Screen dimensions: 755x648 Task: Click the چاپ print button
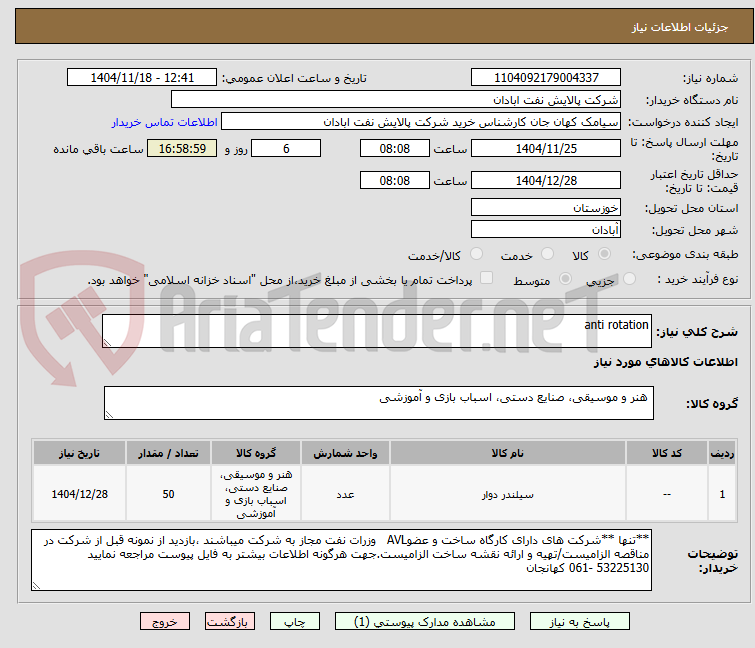click(295, 622)
